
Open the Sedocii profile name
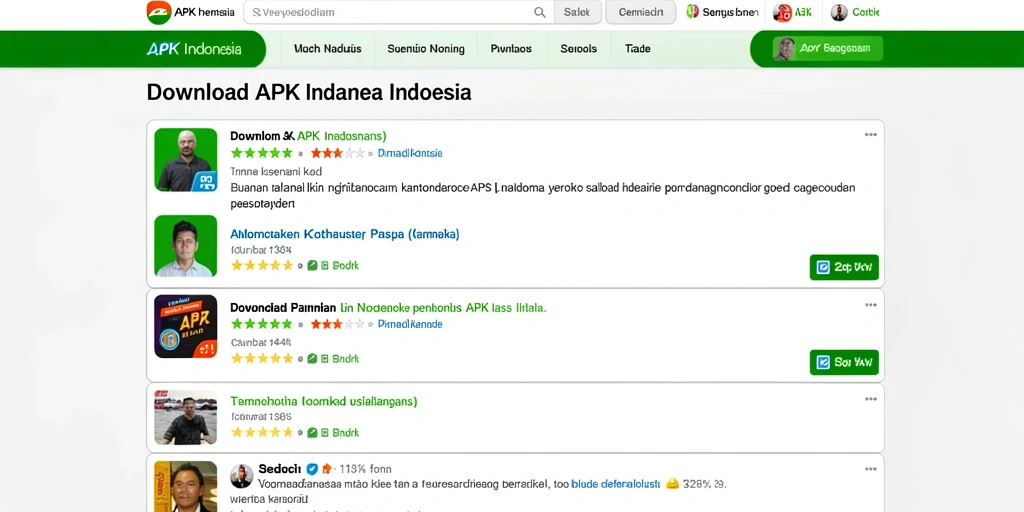click(x=280, y=469)
